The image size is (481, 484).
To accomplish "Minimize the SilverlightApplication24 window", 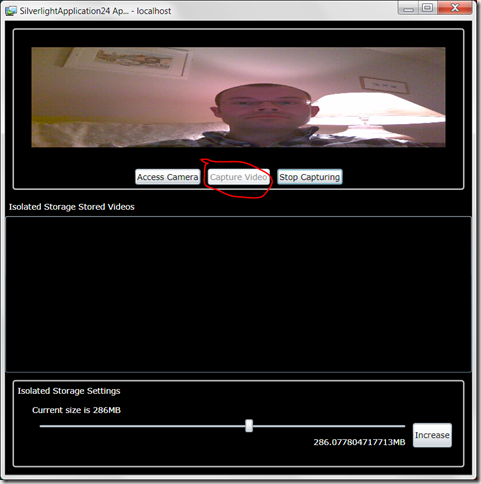I will 408,8.
